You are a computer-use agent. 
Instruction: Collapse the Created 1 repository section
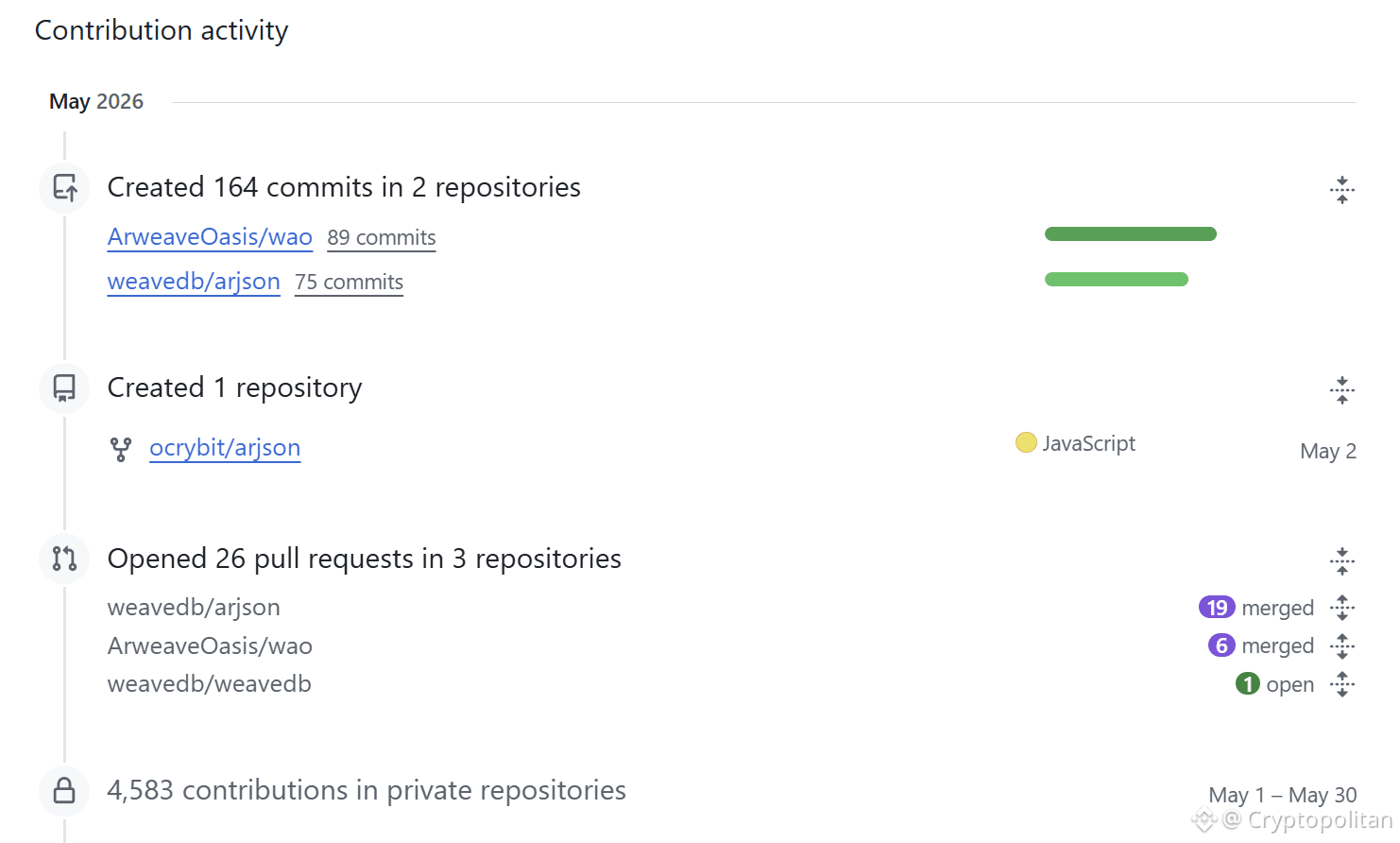click(x=1341, y=390)
